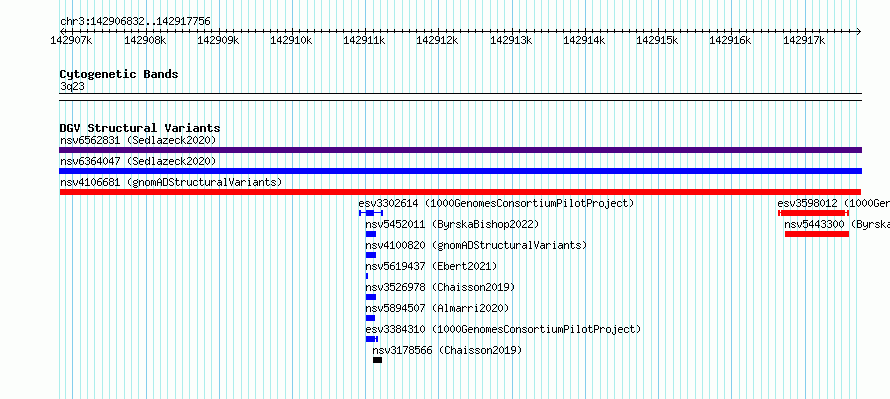Select the blue esv3302614 variant glyph
The image size is (890, 399).
[371, 213]
